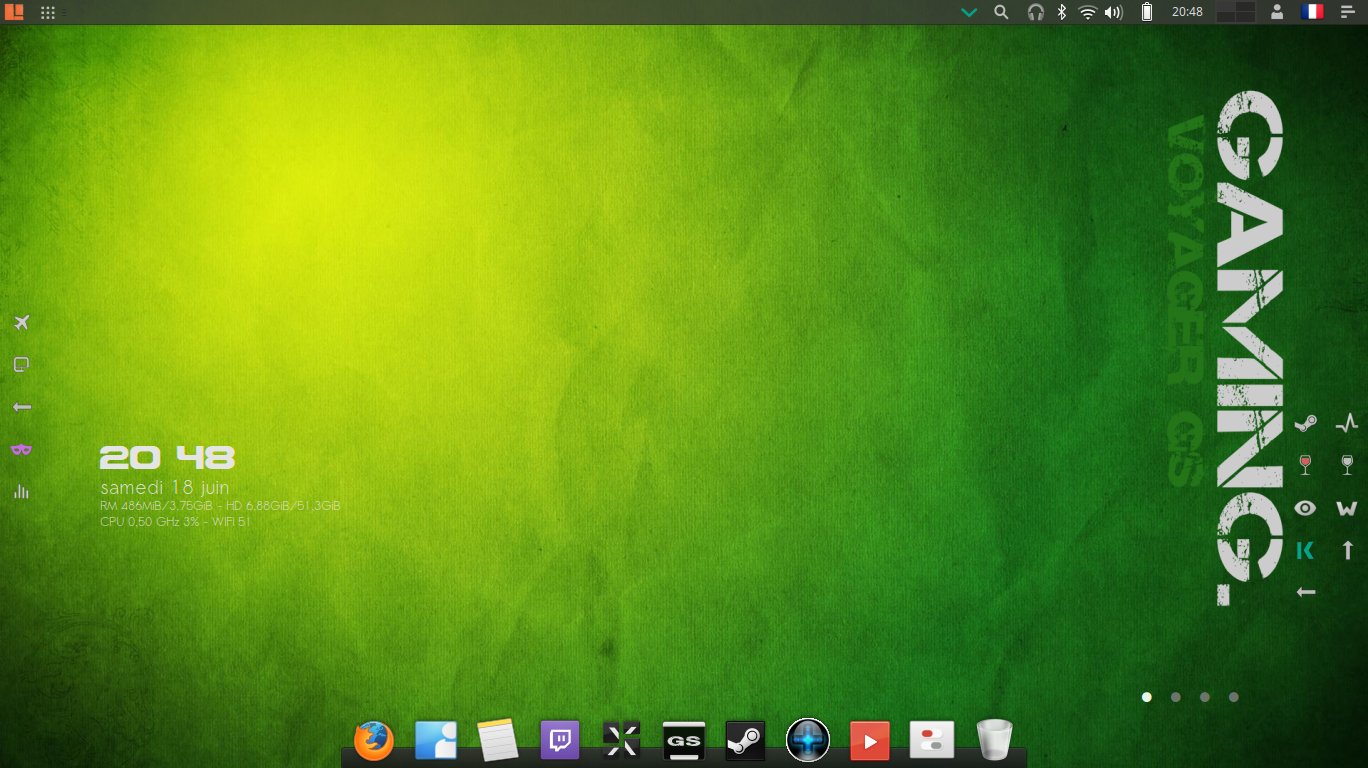Click the red wine glass launcher

click(1305, 465)
